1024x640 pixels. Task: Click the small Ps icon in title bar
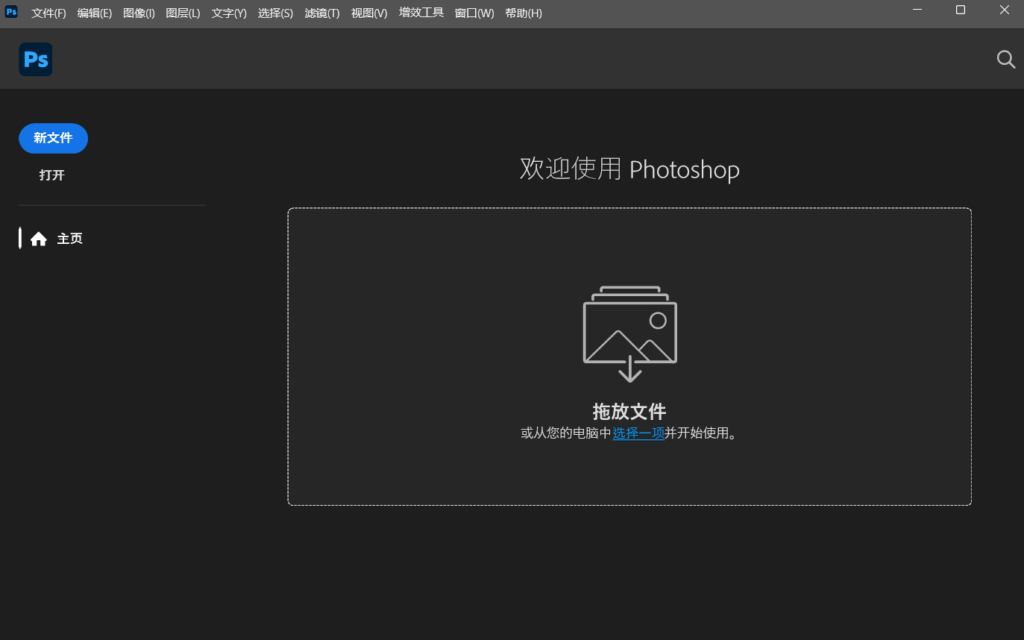(x=11, y=12)
